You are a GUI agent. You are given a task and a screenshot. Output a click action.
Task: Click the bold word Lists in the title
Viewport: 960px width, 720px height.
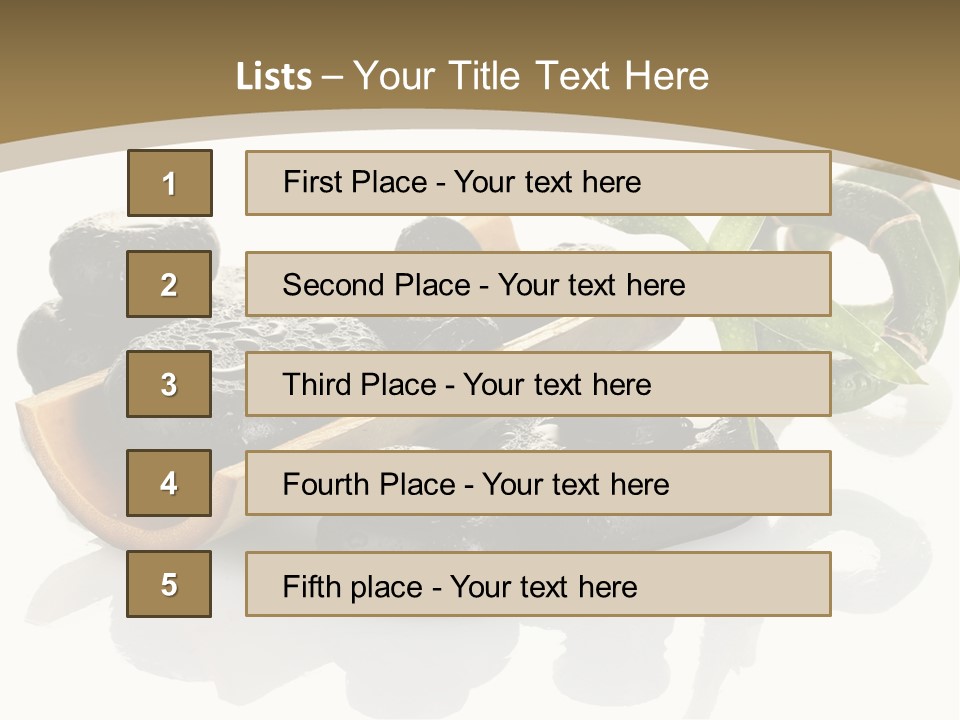274,76
